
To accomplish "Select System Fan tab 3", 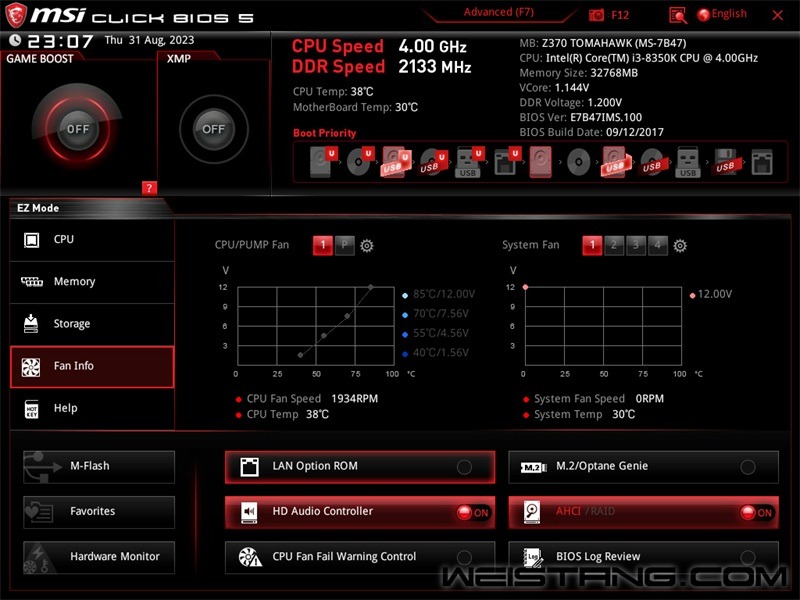I will [636, 245].
